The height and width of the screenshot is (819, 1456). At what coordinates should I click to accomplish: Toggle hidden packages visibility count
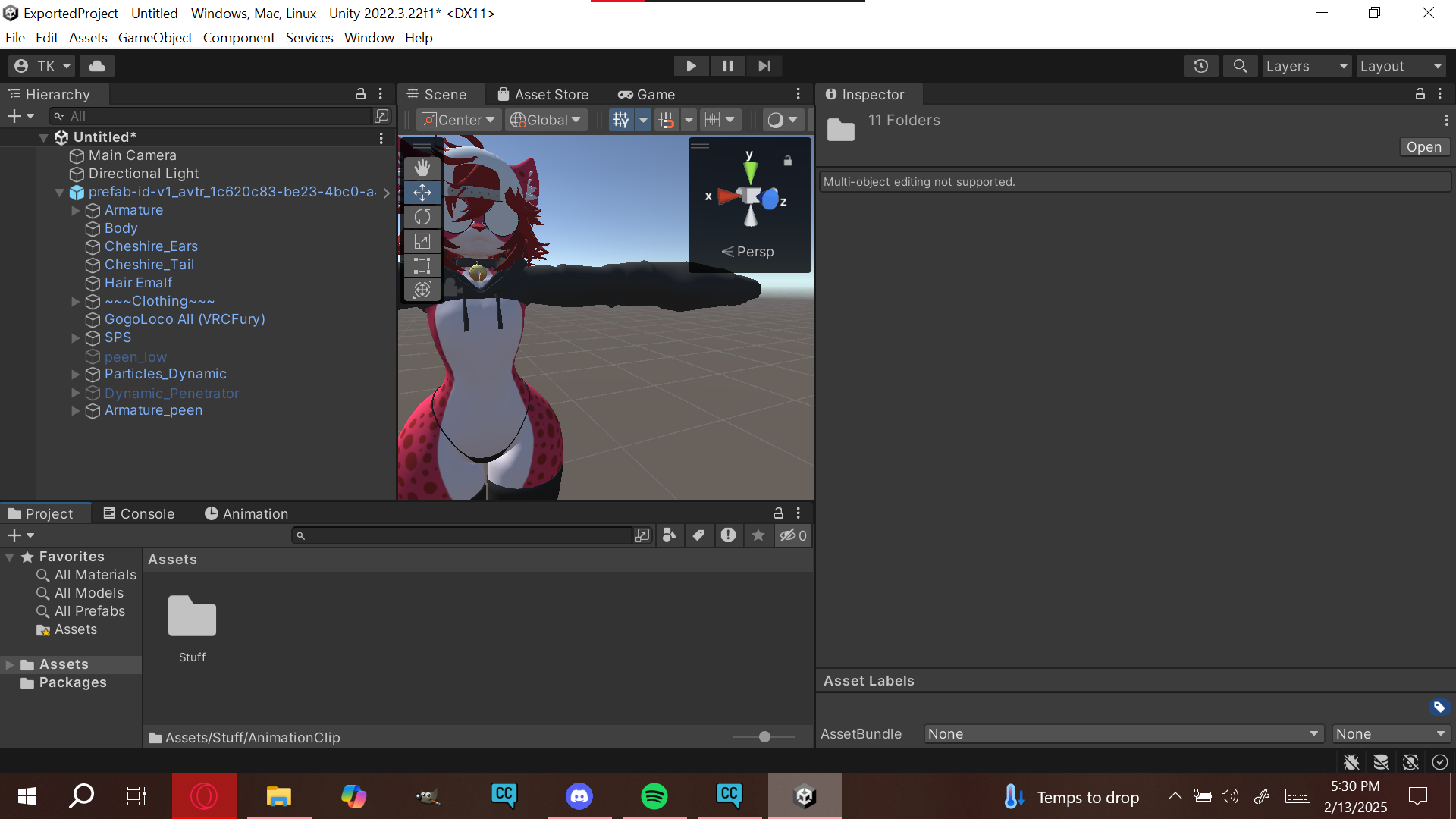pyautogui.click(x=793, y=535)
